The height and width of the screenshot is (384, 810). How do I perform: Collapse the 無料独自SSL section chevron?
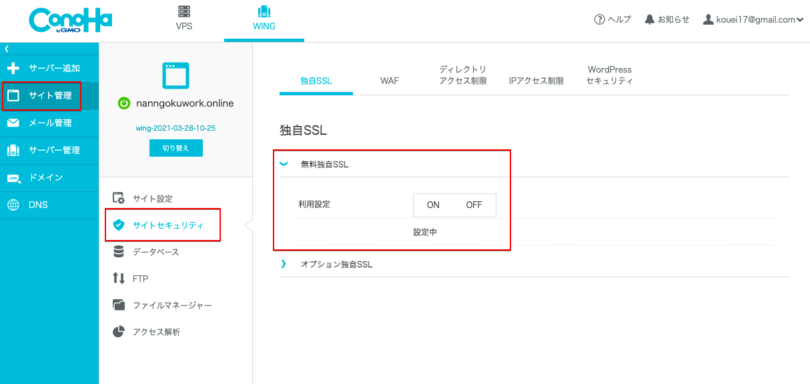(x=283, y=164)
